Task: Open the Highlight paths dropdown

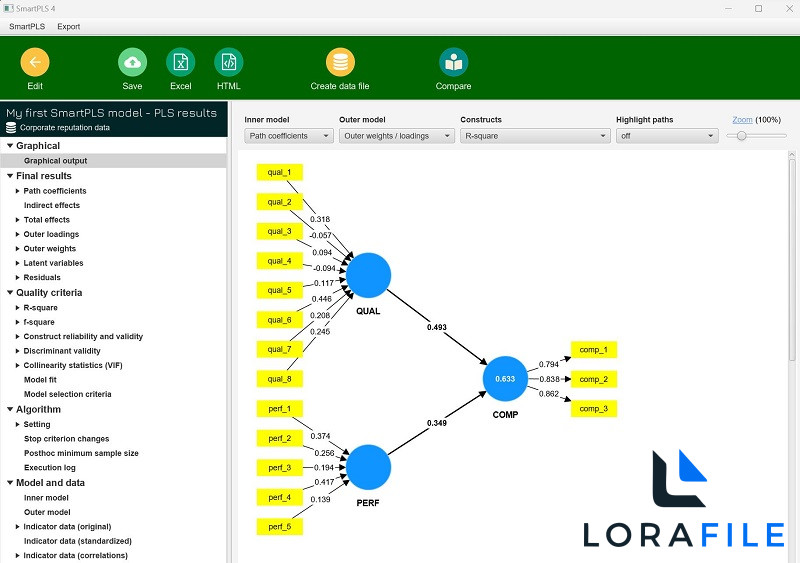Action: (667, 136)
